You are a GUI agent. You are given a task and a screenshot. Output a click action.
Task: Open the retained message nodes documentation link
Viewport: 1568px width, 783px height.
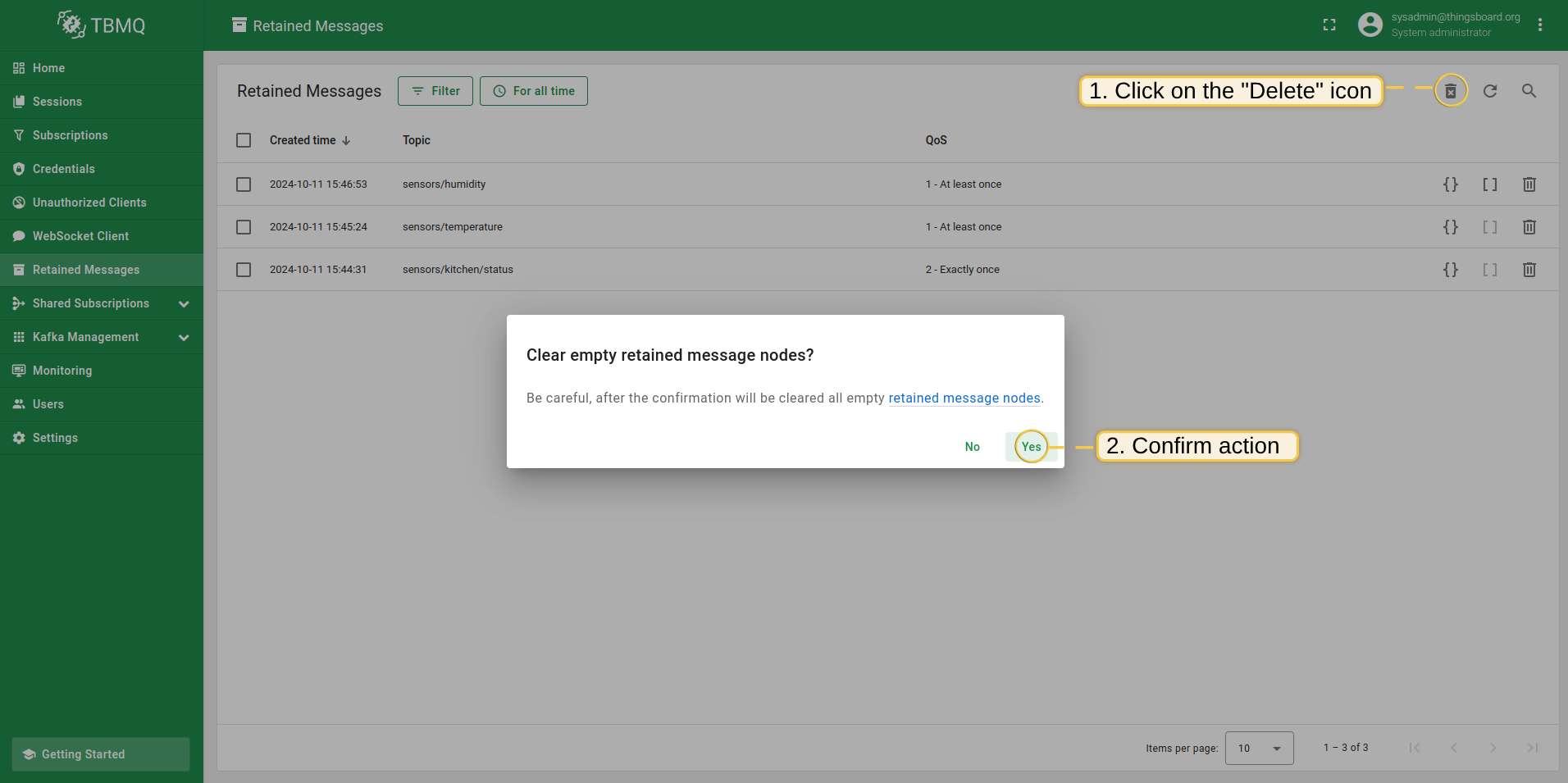tap(964, 398)
